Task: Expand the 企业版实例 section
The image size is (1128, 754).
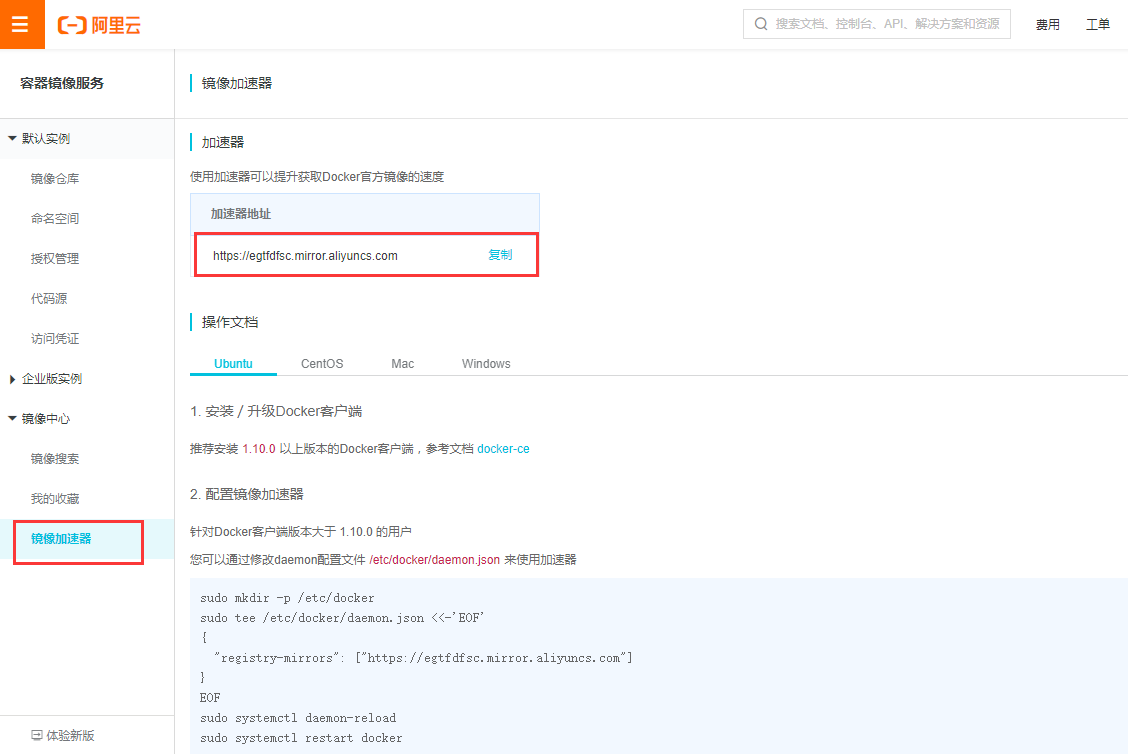Action: coord(12,379)
